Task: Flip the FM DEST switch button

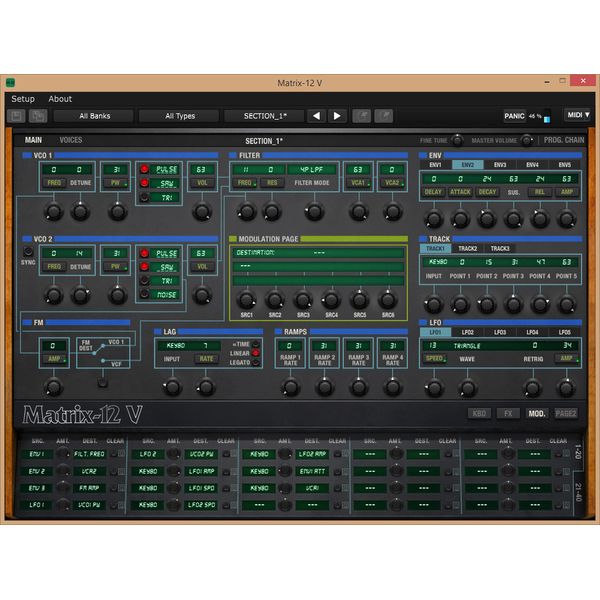Action: (x=102, y=382)
